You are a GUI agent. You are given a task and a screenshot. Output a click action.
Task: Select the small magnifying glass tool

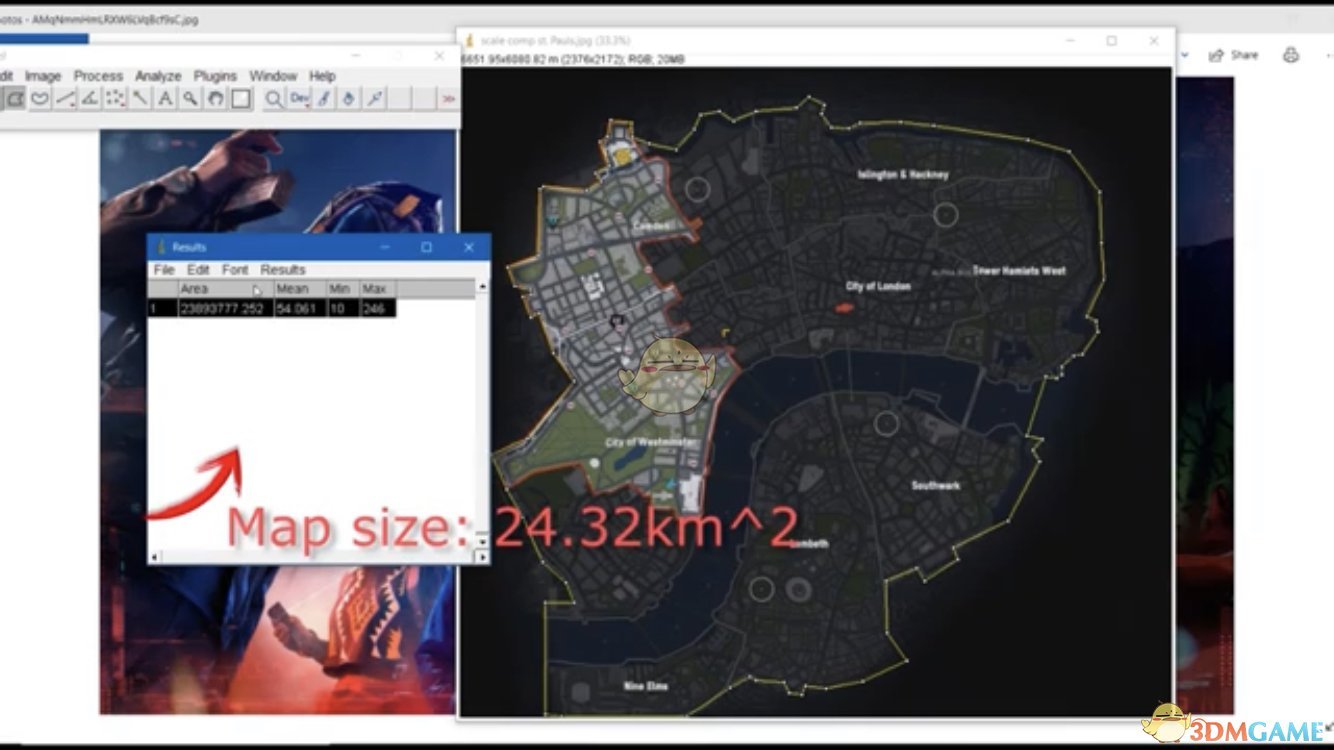(x=190, y=98)
